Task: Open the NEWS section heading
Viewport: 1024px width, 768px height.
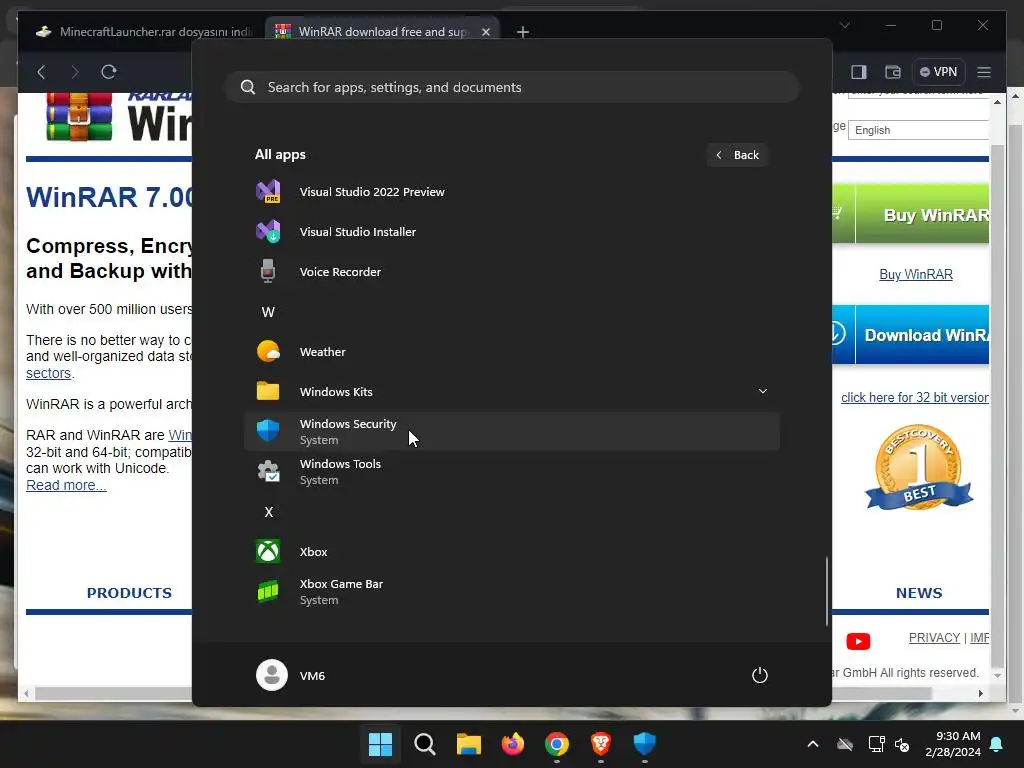Action: (919, 593)
